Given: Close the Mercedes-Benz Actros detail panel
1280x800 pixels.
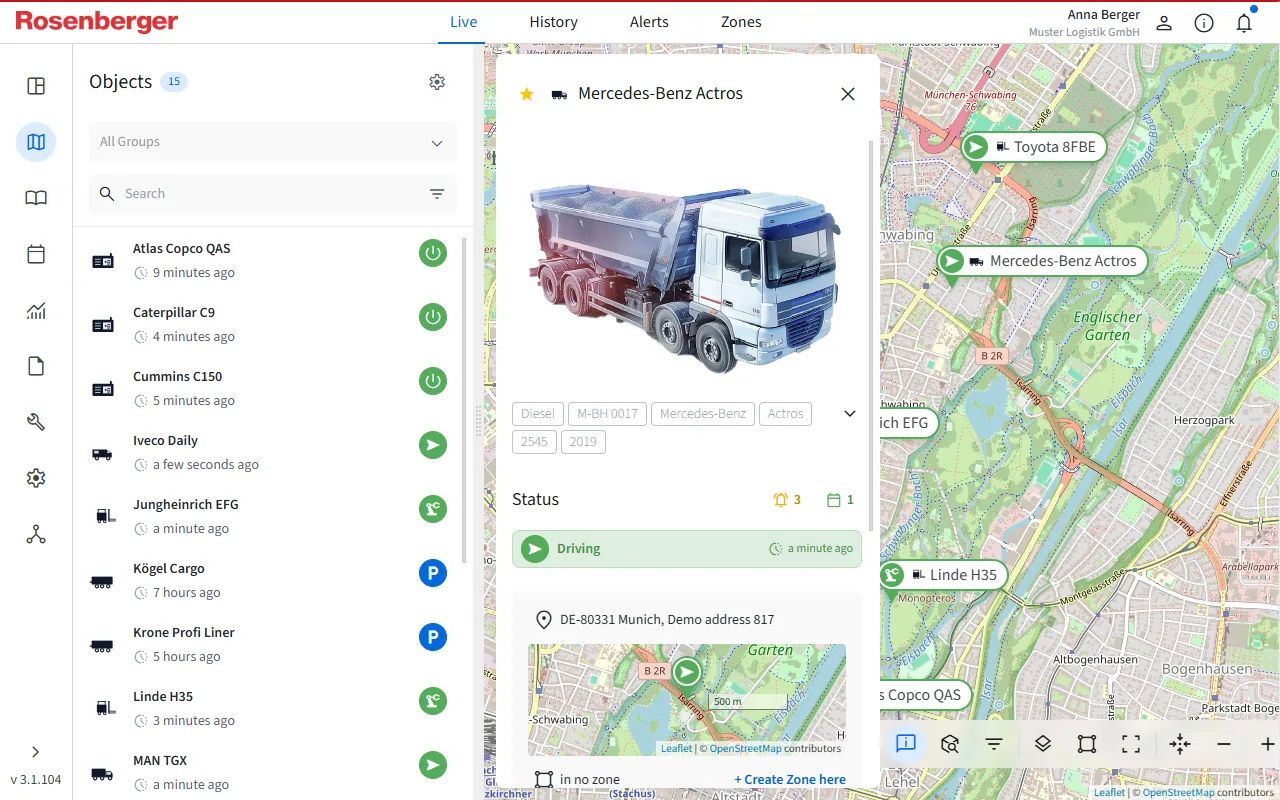Looking at the screenshot, I should [848, 94].
